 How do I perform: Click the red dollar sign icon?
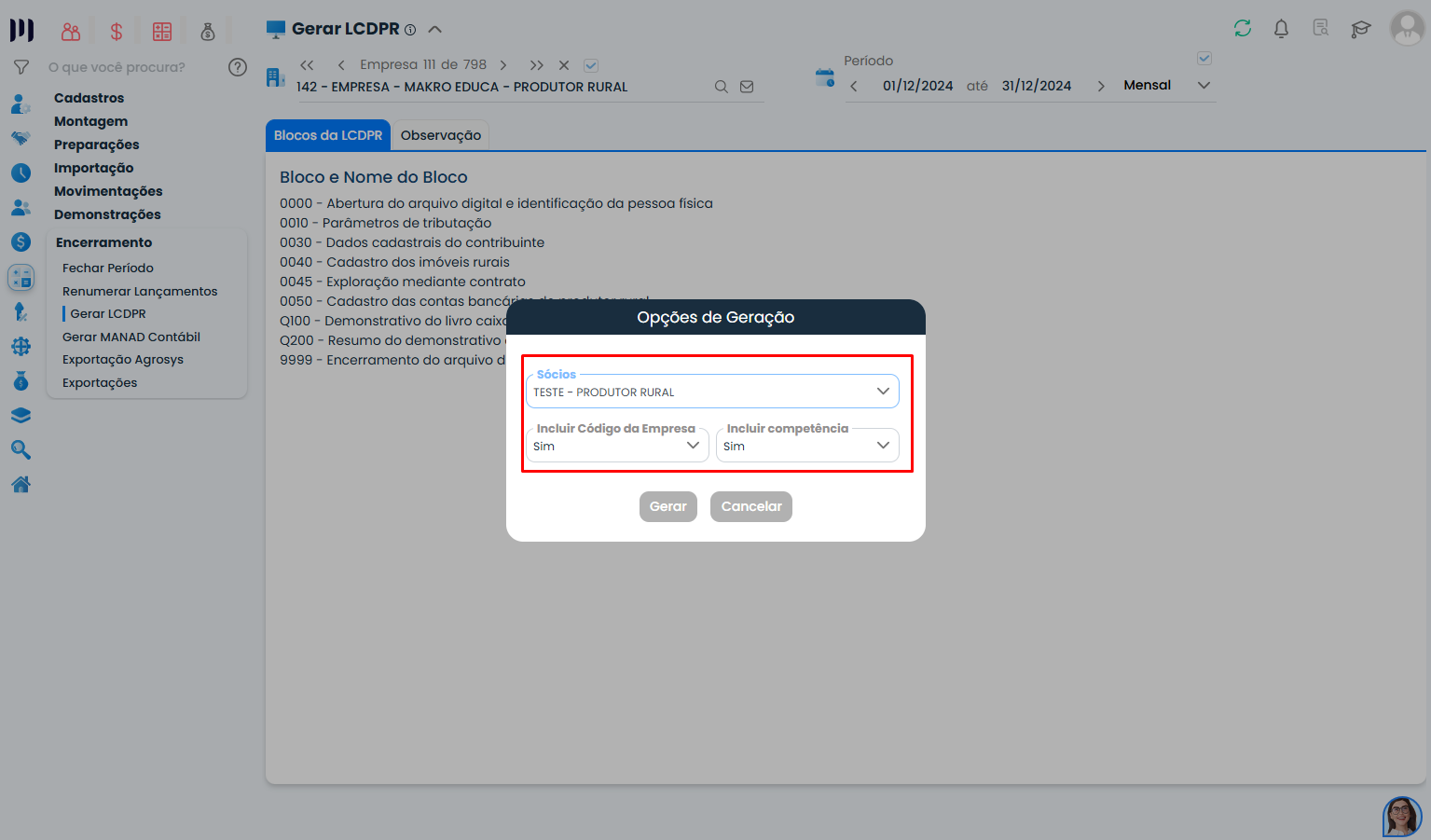[117, 32]
